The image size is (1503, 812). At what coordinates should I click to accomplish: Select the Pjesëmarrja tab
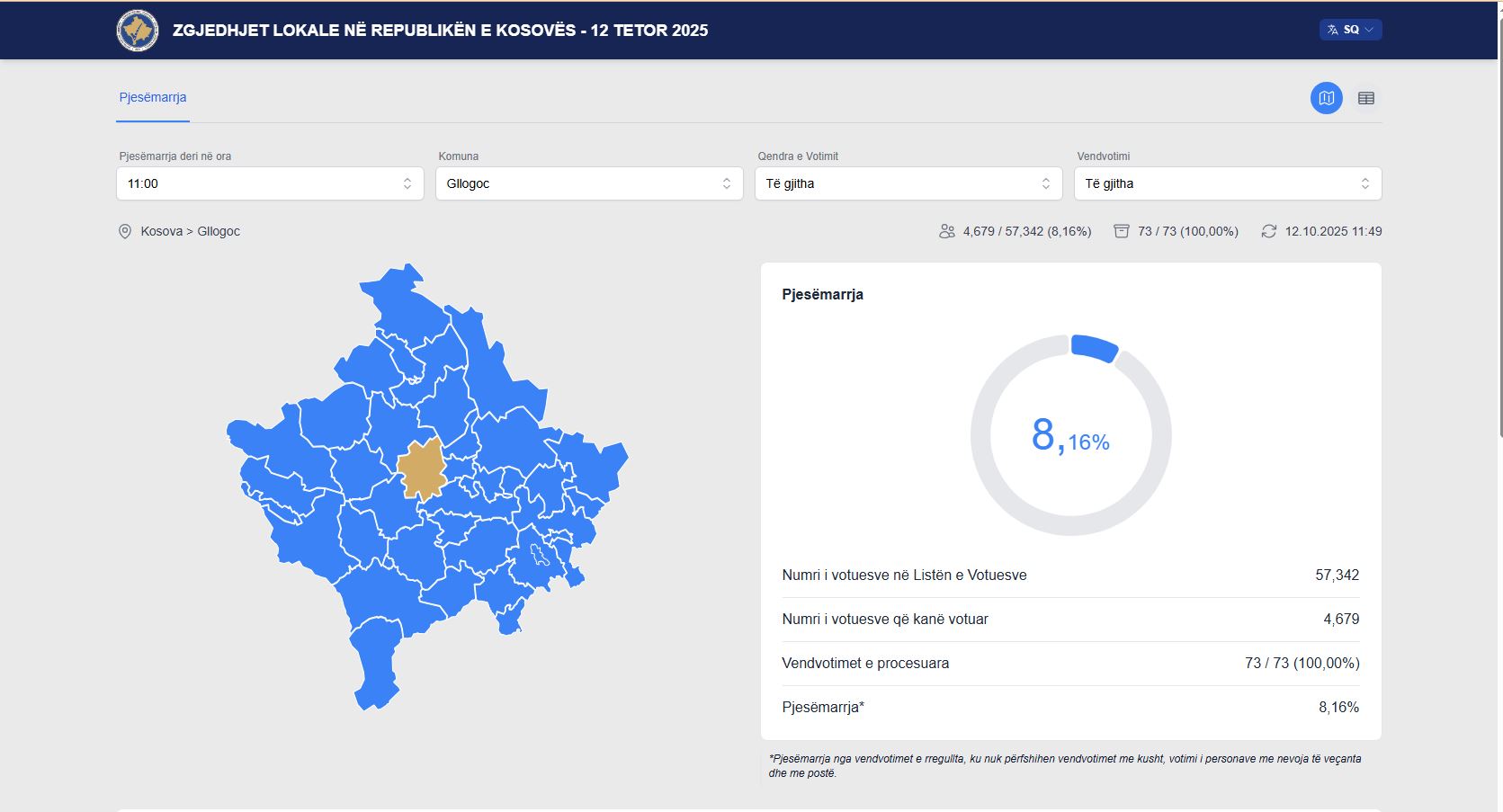tap(153, 97)
